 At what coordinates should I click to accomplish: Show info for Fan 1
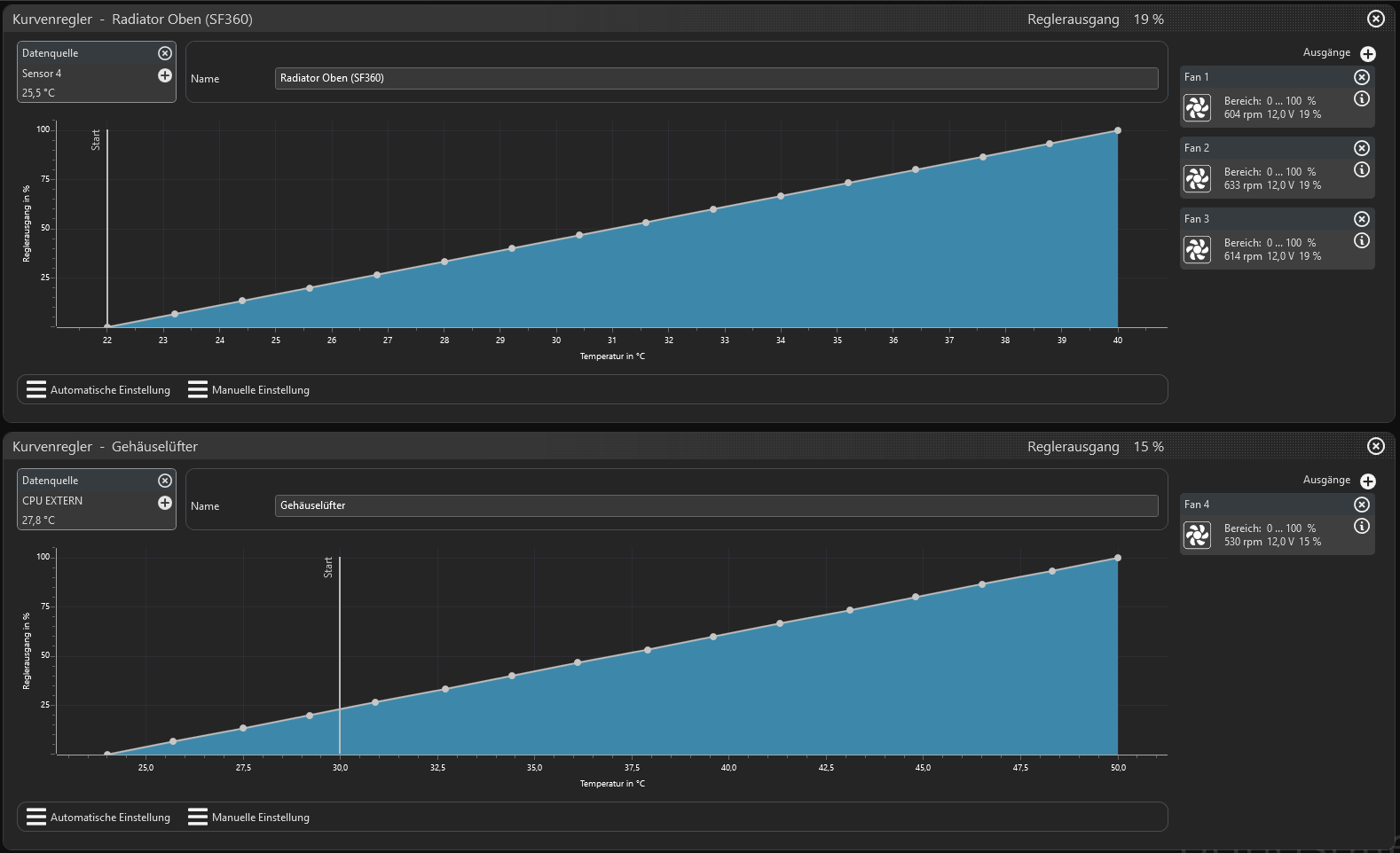[1362, 98]
